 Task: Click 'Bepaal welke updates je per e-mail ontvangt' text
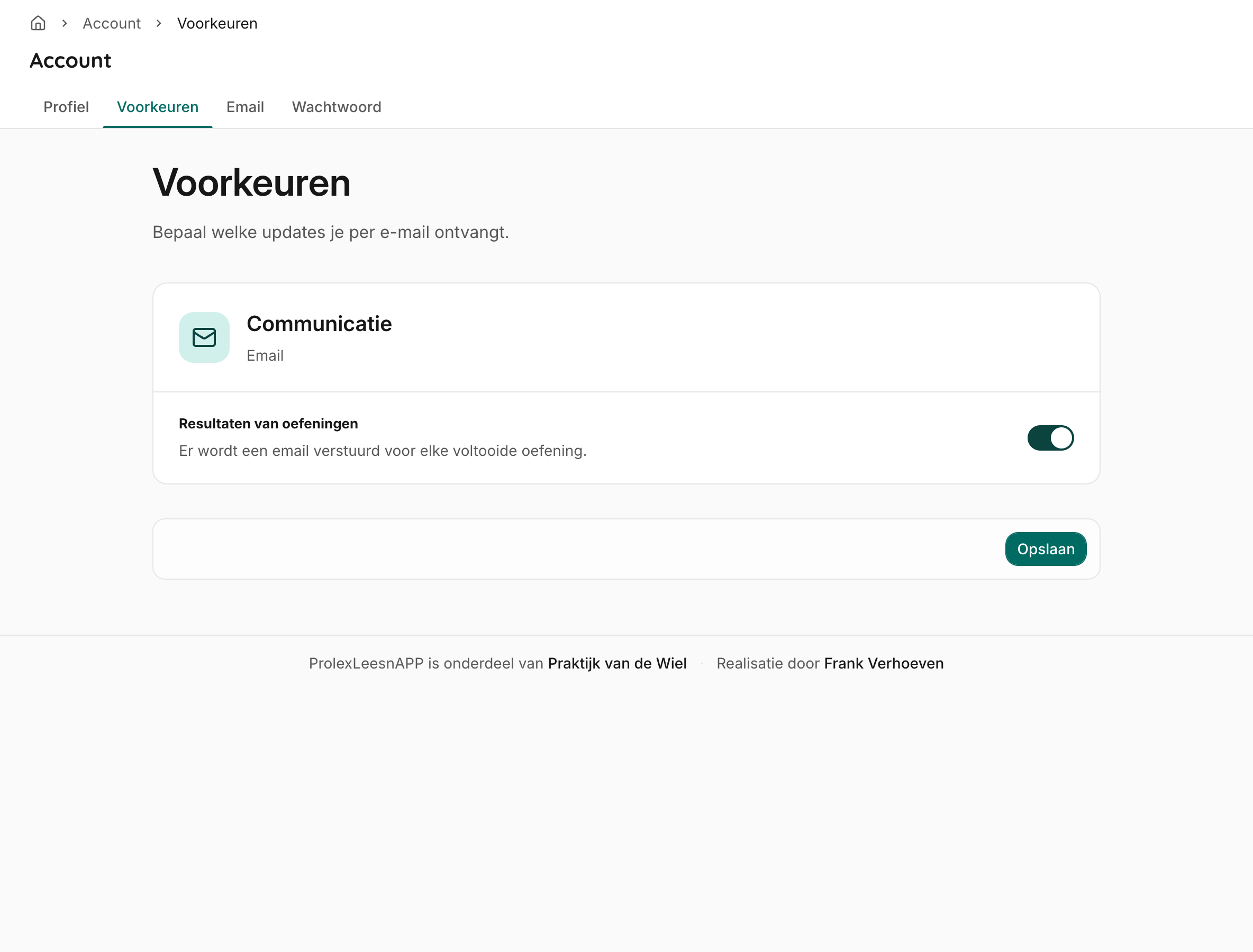(x=331, y=232)
